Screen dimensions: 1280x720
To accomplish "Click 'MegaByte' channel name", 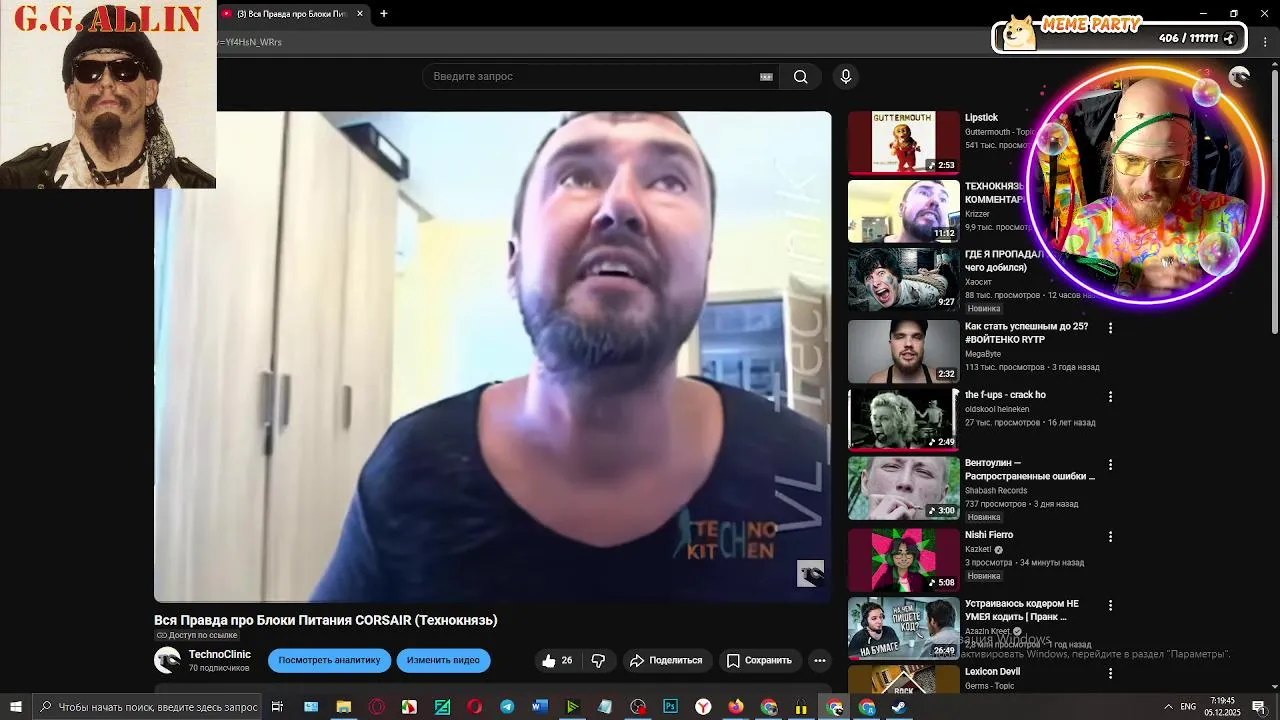I will [x=983, y=354].
